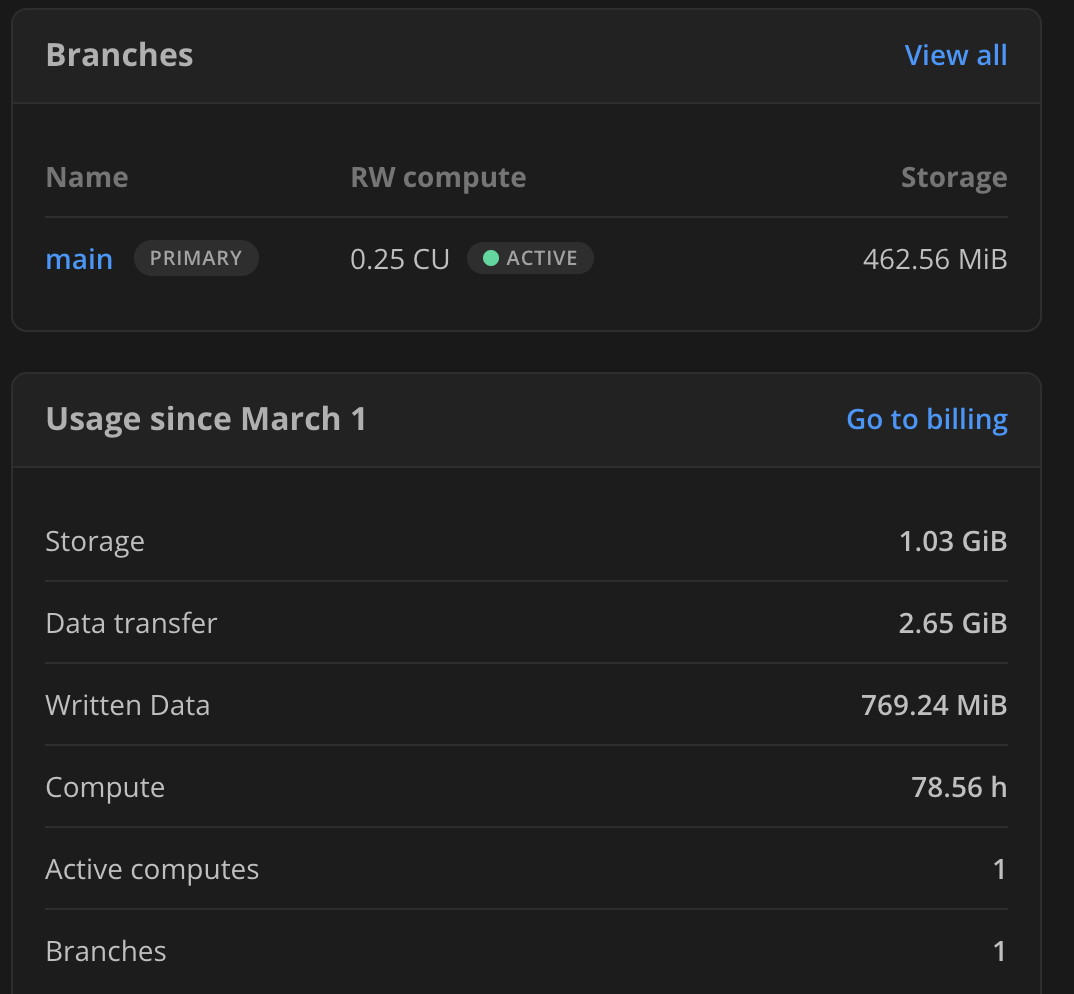Click the Usage since March 1 heading

point(206,419)
